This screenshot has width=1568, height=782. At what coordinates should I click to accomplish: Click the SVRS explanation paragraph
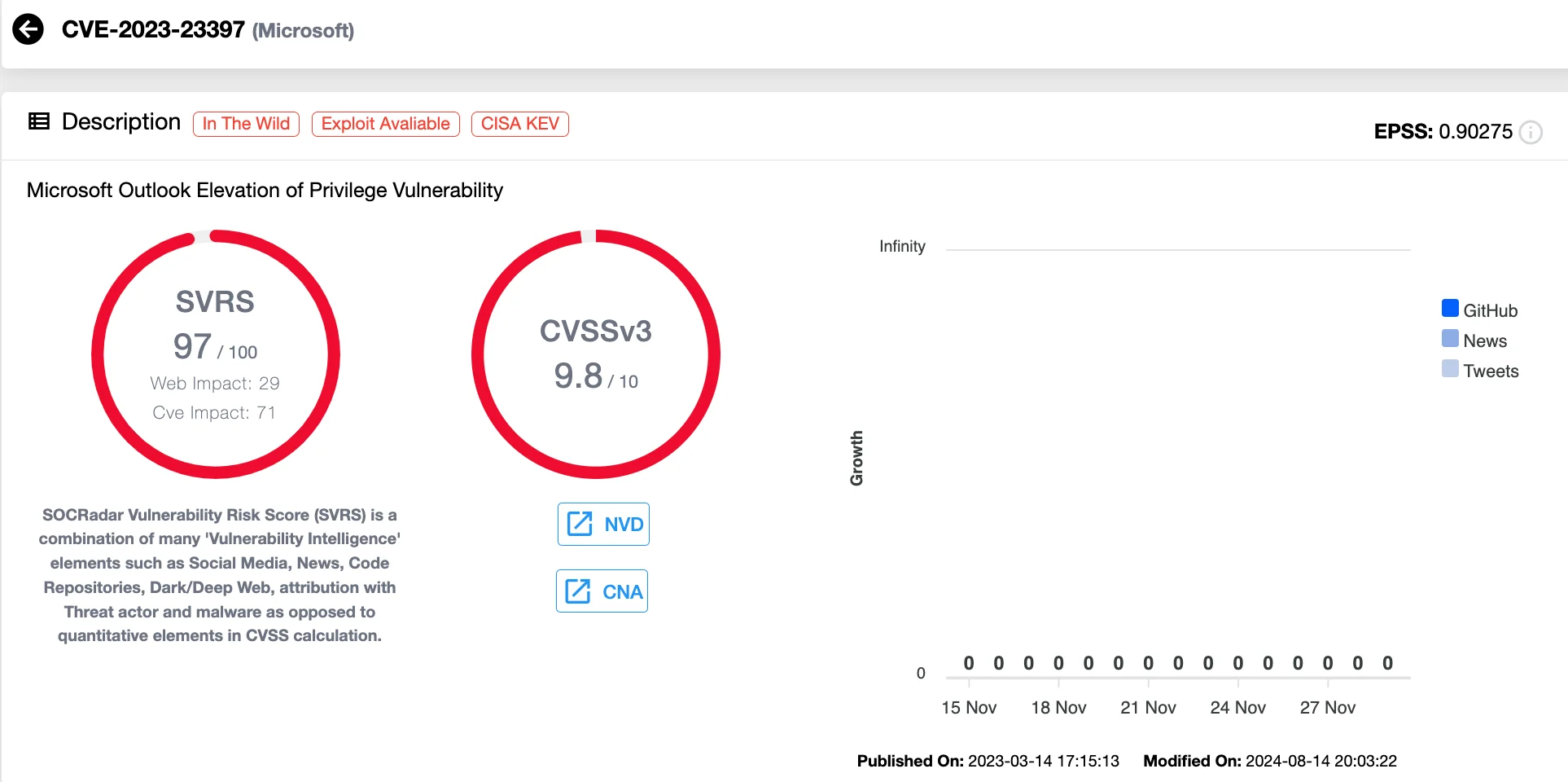220,575
